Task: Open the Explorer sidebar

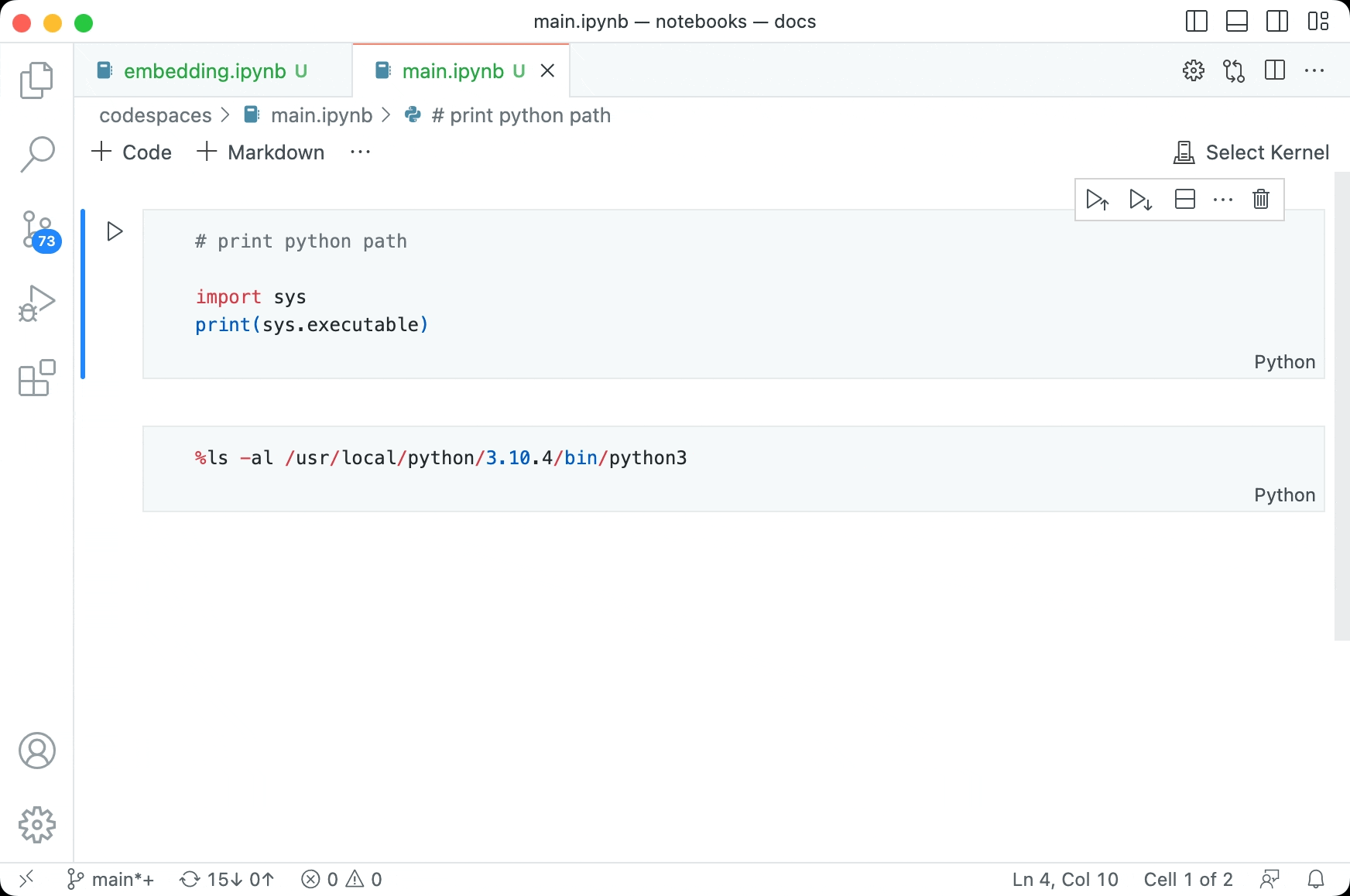Action: coord(36,80)
